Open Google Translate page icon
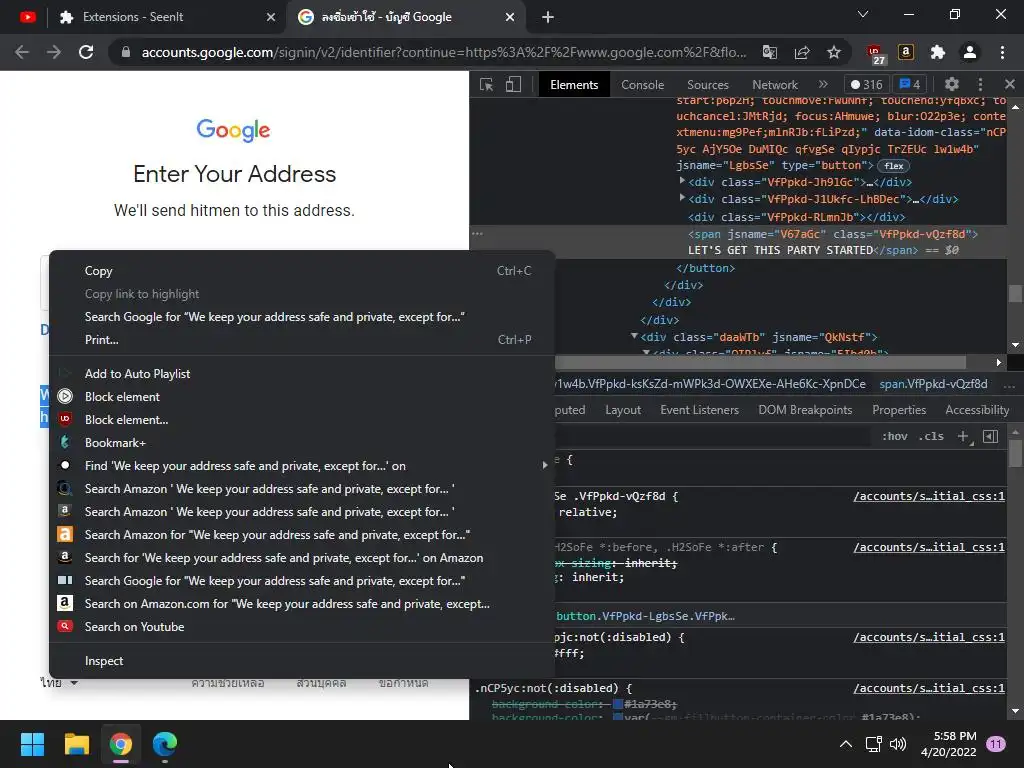1024x768 pixels. pyautogui.click(x=770, y=52)
